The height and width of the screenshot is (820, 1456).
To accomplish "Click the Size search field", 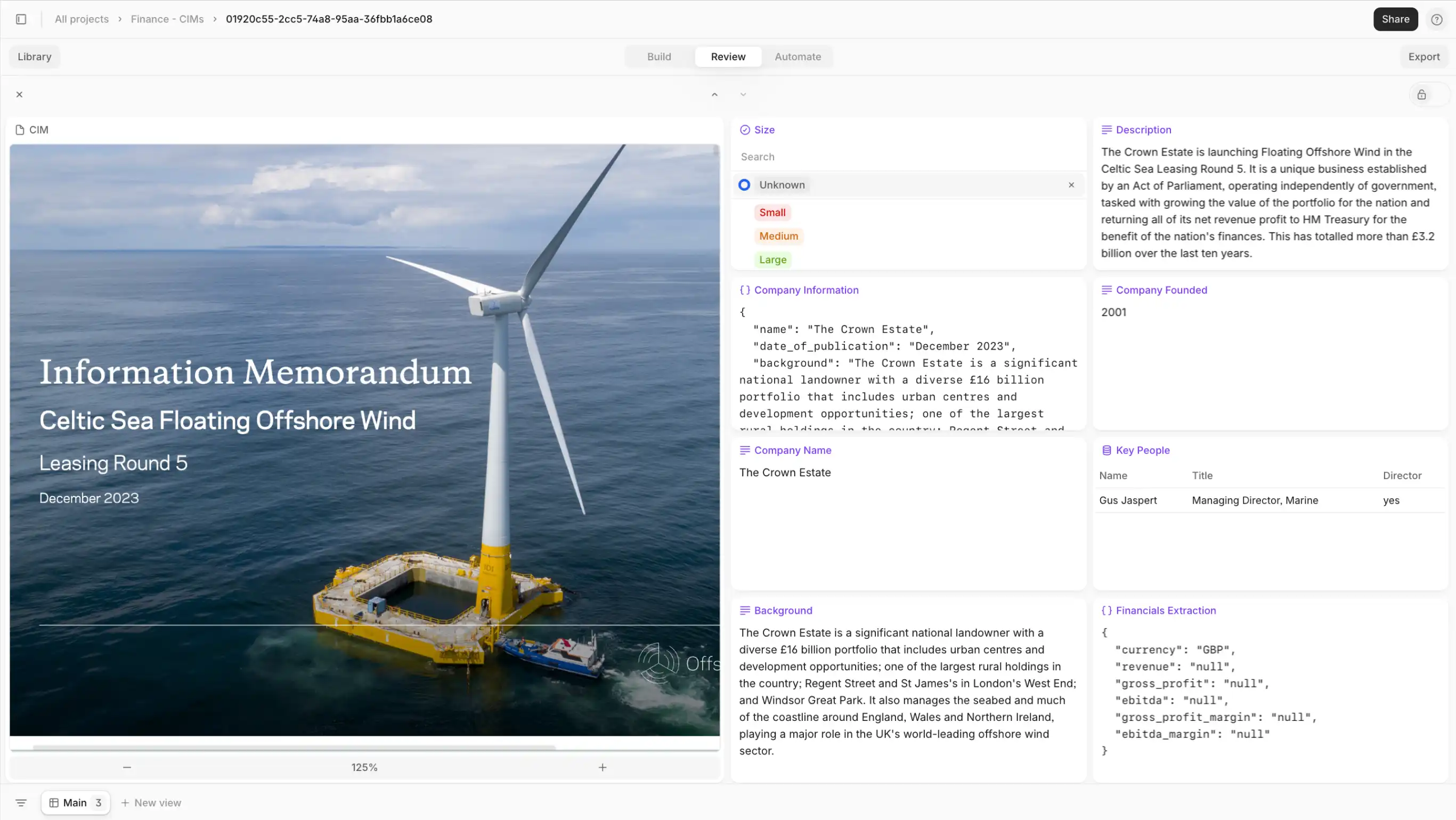I will point(908,157).
